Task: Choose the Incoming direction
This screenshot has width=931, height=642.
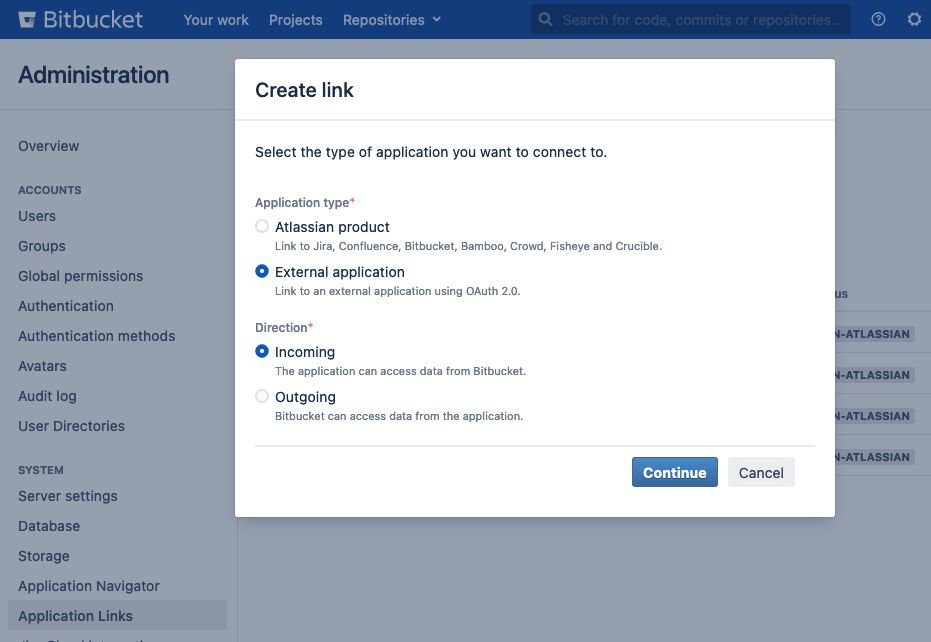Action: [261, 352]
